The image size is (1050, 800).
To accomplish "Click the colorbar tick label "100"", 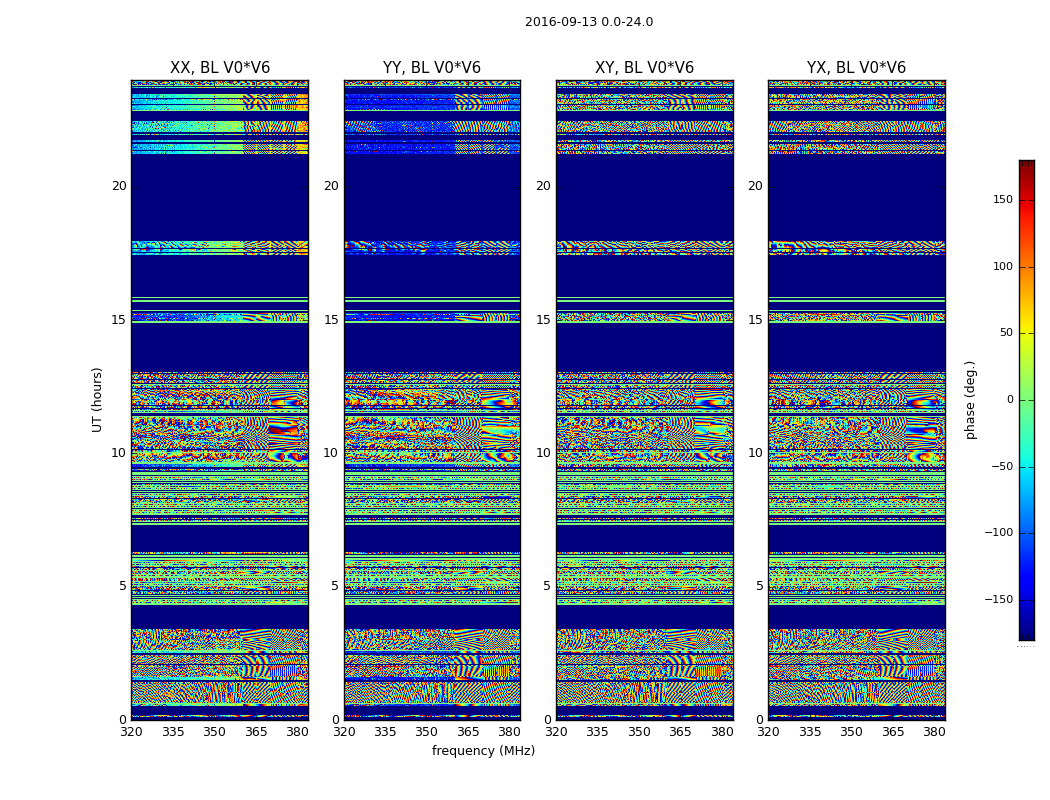I will point(1003,266).
